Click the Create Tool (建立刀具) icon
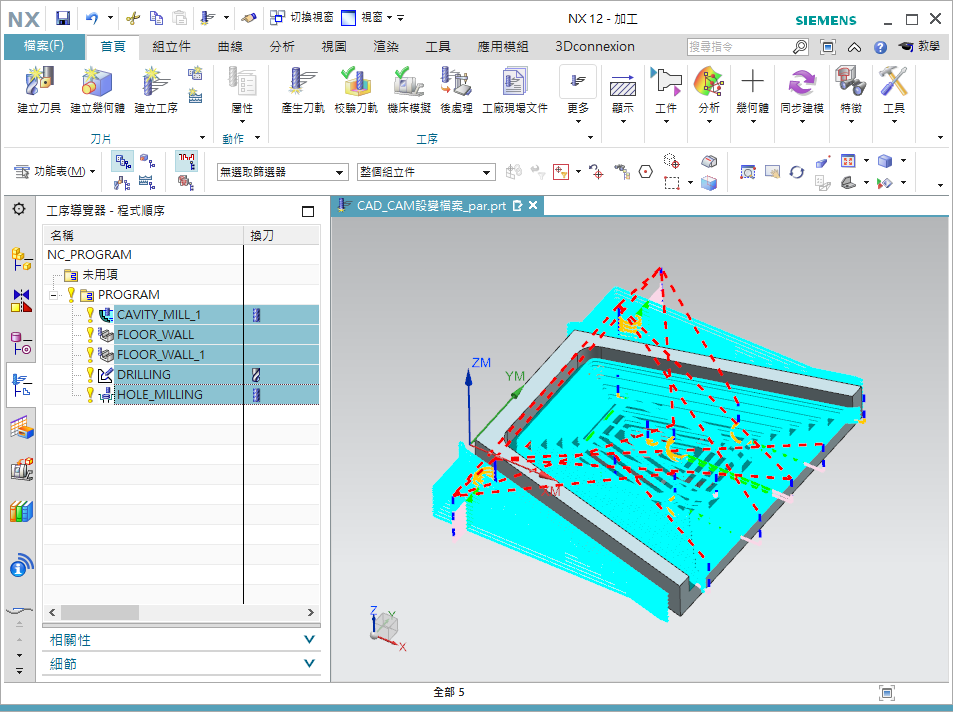953x712 pixels. pos(39,81)
